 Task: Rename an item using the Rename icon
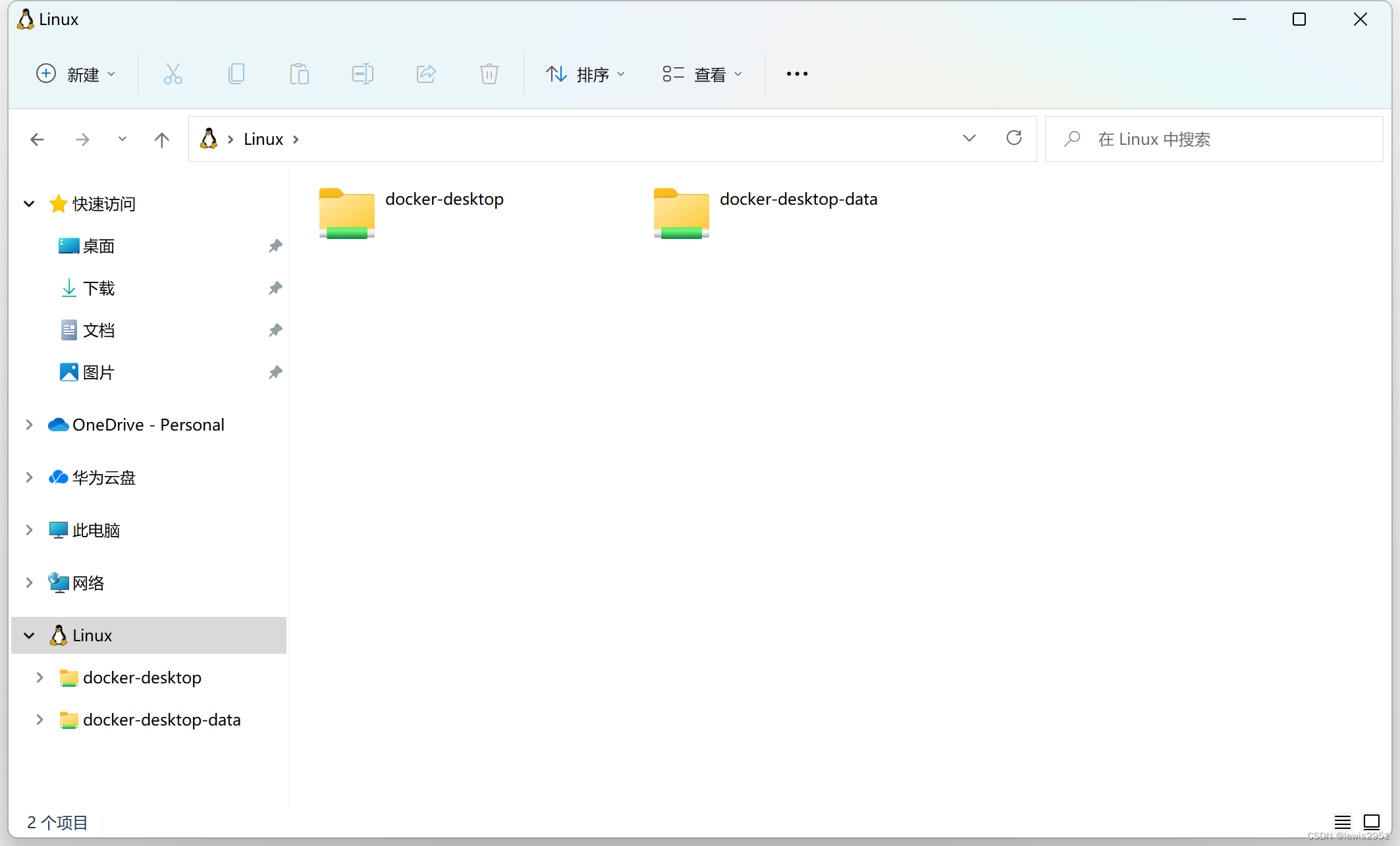tap(362, 74)
